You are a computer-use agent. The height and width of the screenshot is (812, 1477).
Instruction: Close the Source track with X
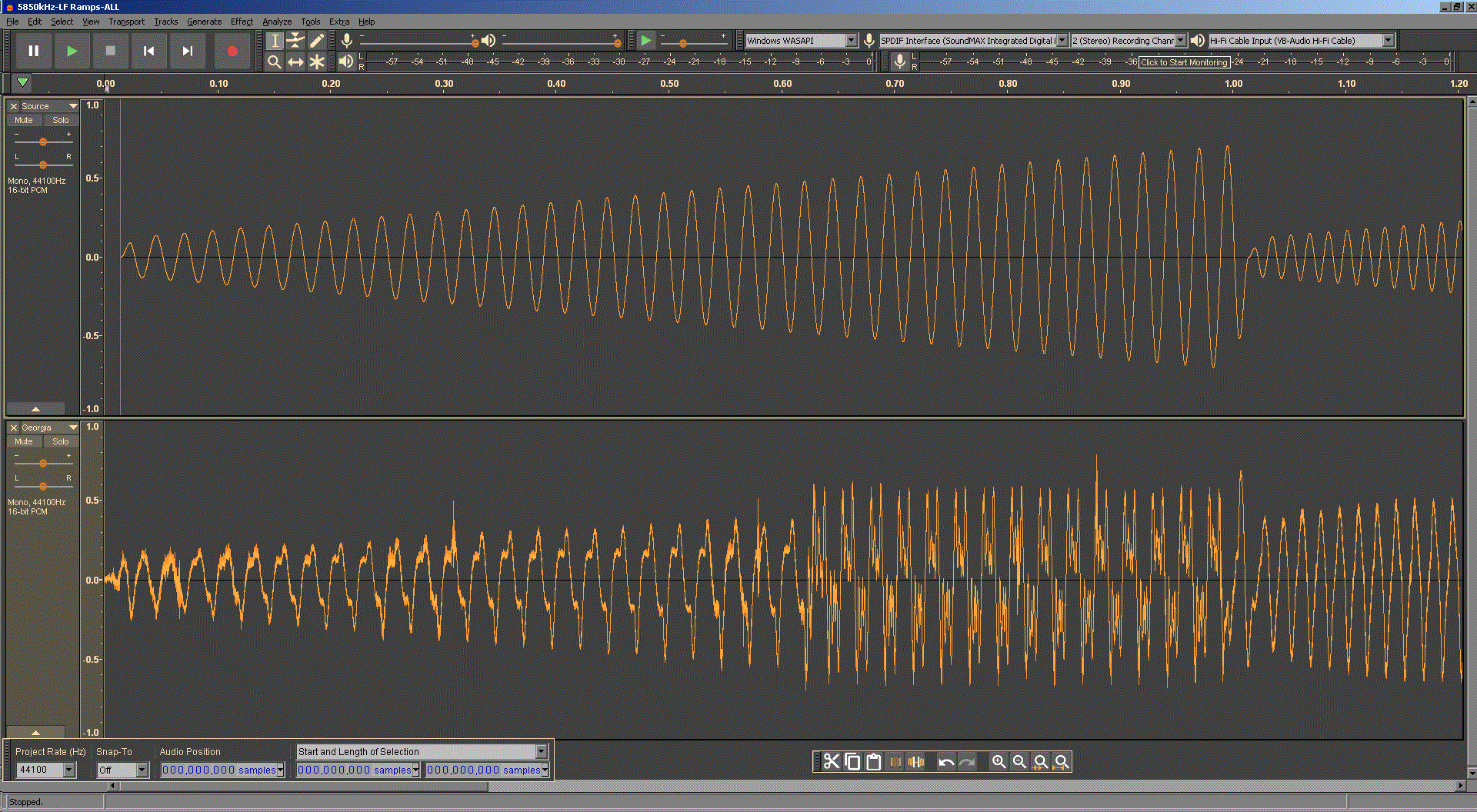(x=14, y=106)
